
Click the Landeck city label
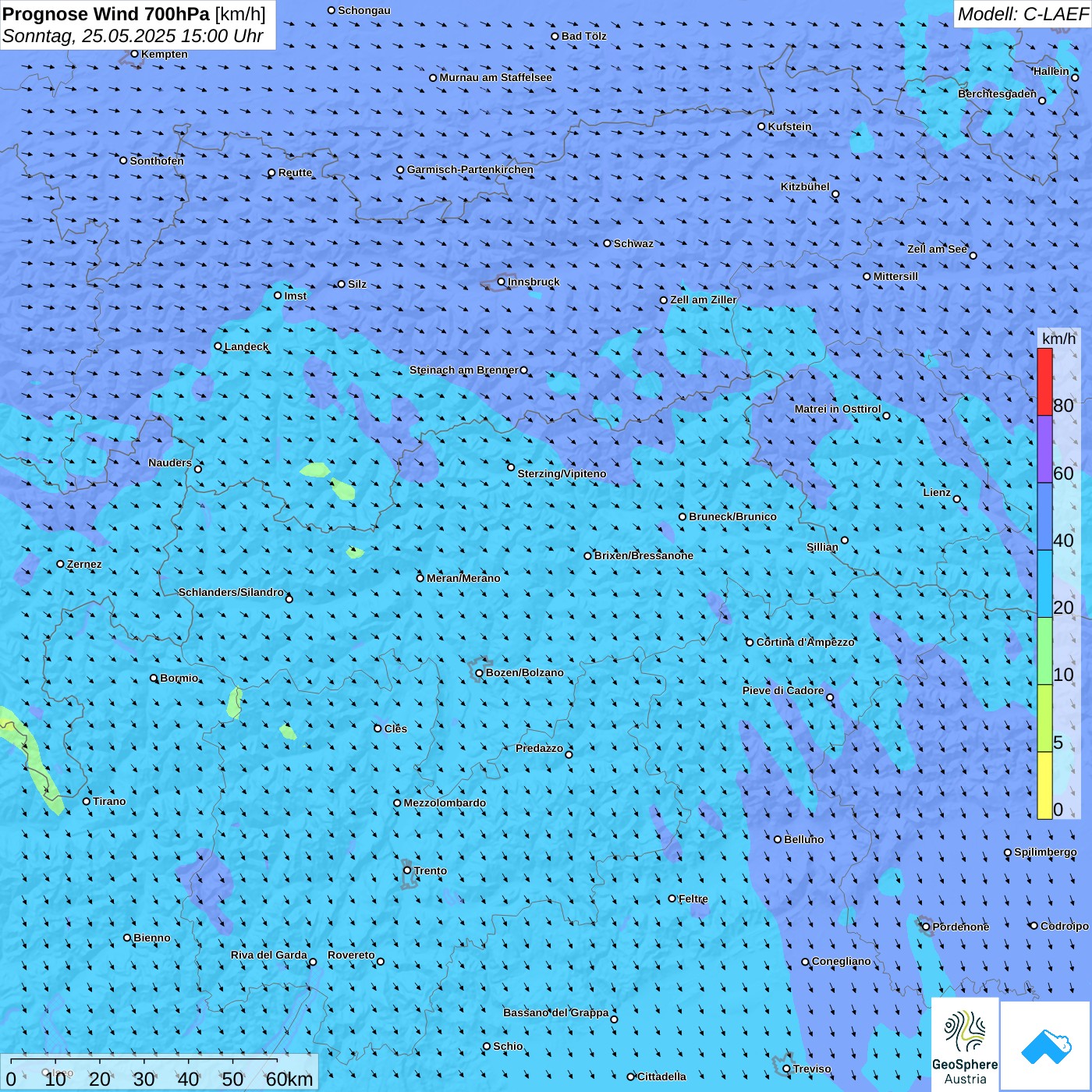point(246,346)
